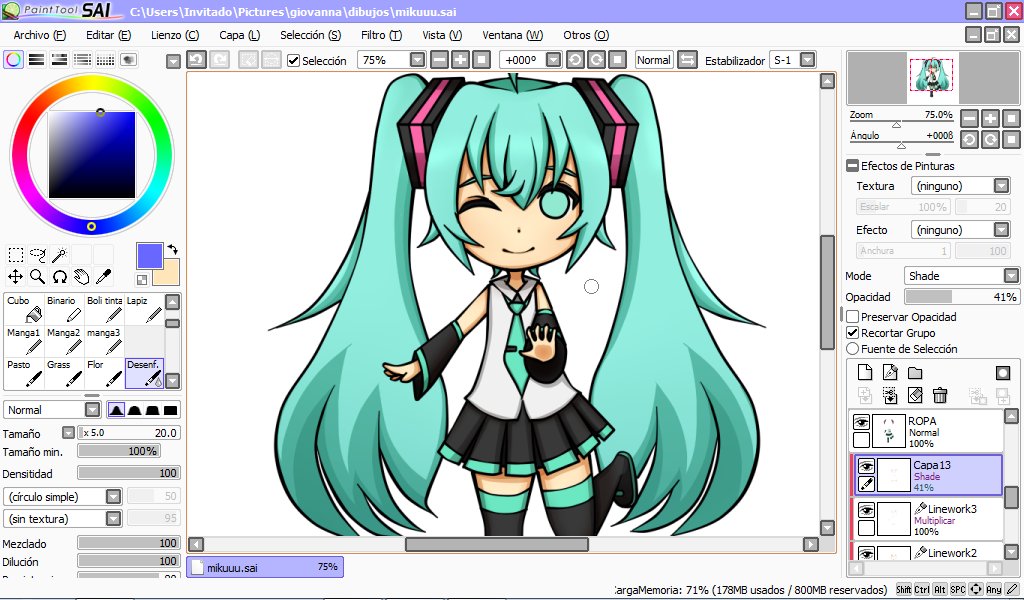
Task: Open the 75% zoom dropdown
Action: point(417,60)
